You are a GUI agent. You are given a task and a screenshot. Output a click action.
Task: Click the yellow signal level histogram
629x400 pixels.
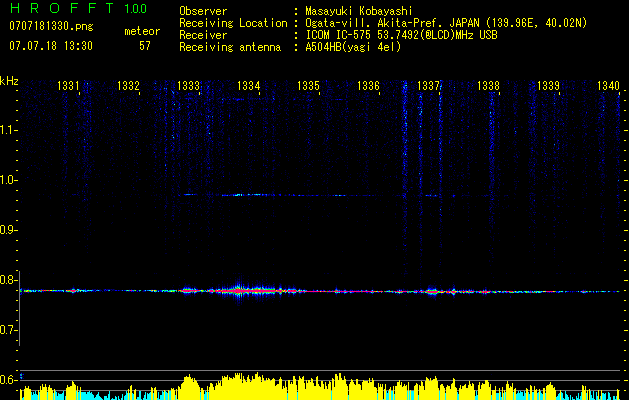click(321, 386)
